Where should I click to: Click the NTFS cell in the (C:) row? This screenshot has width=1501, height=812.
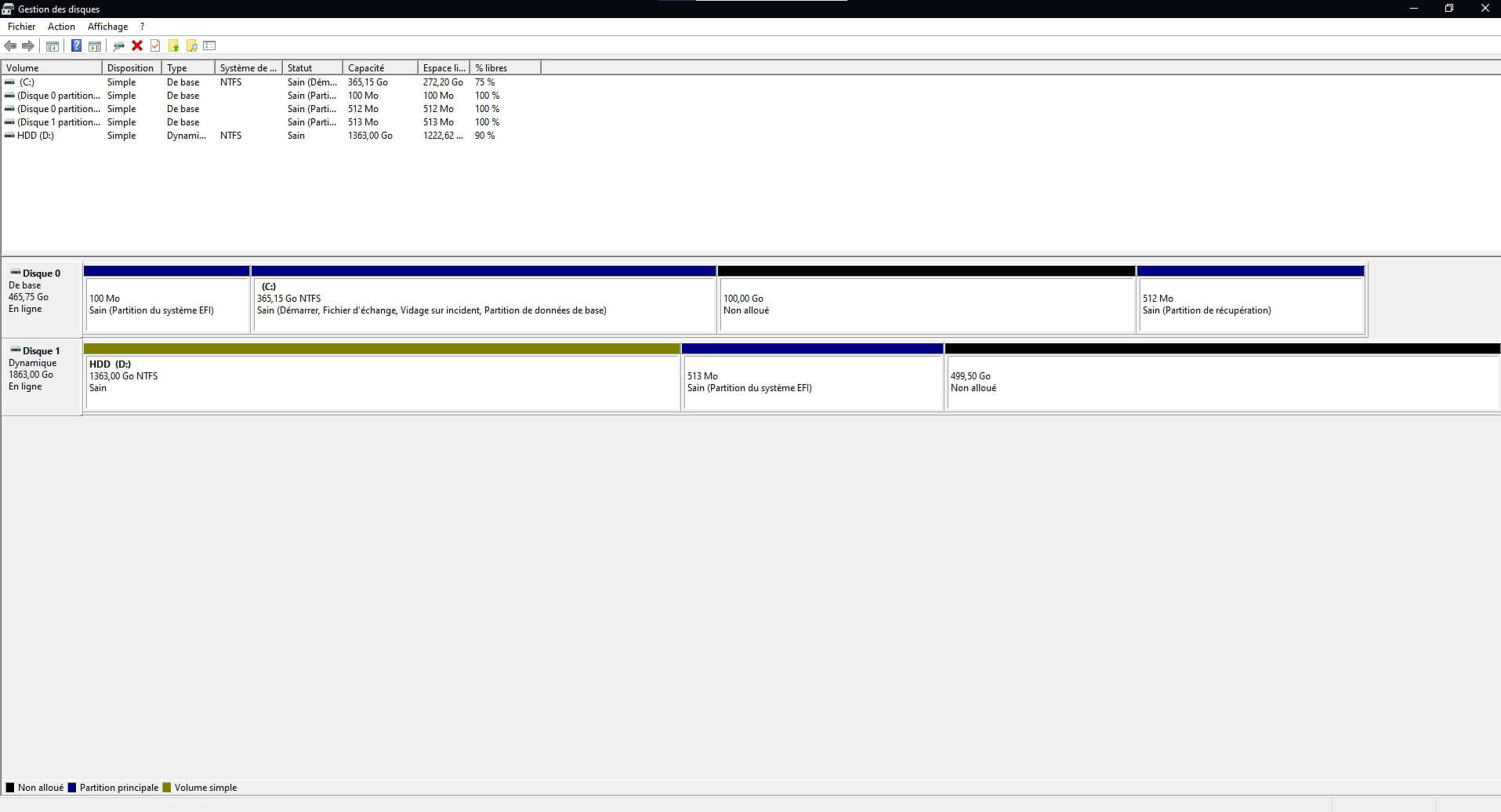(x=230, y=82)
